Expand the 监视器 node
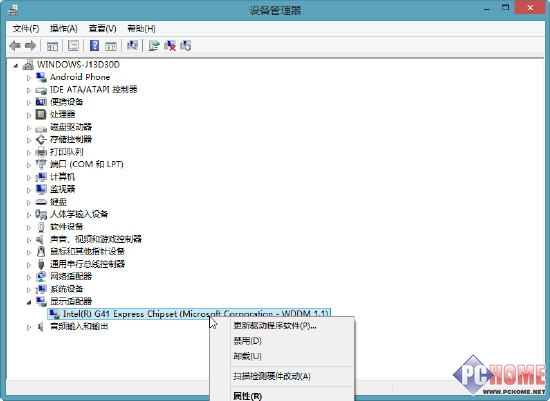The width and height of the screenshot is (550, 401). point(29,190)
